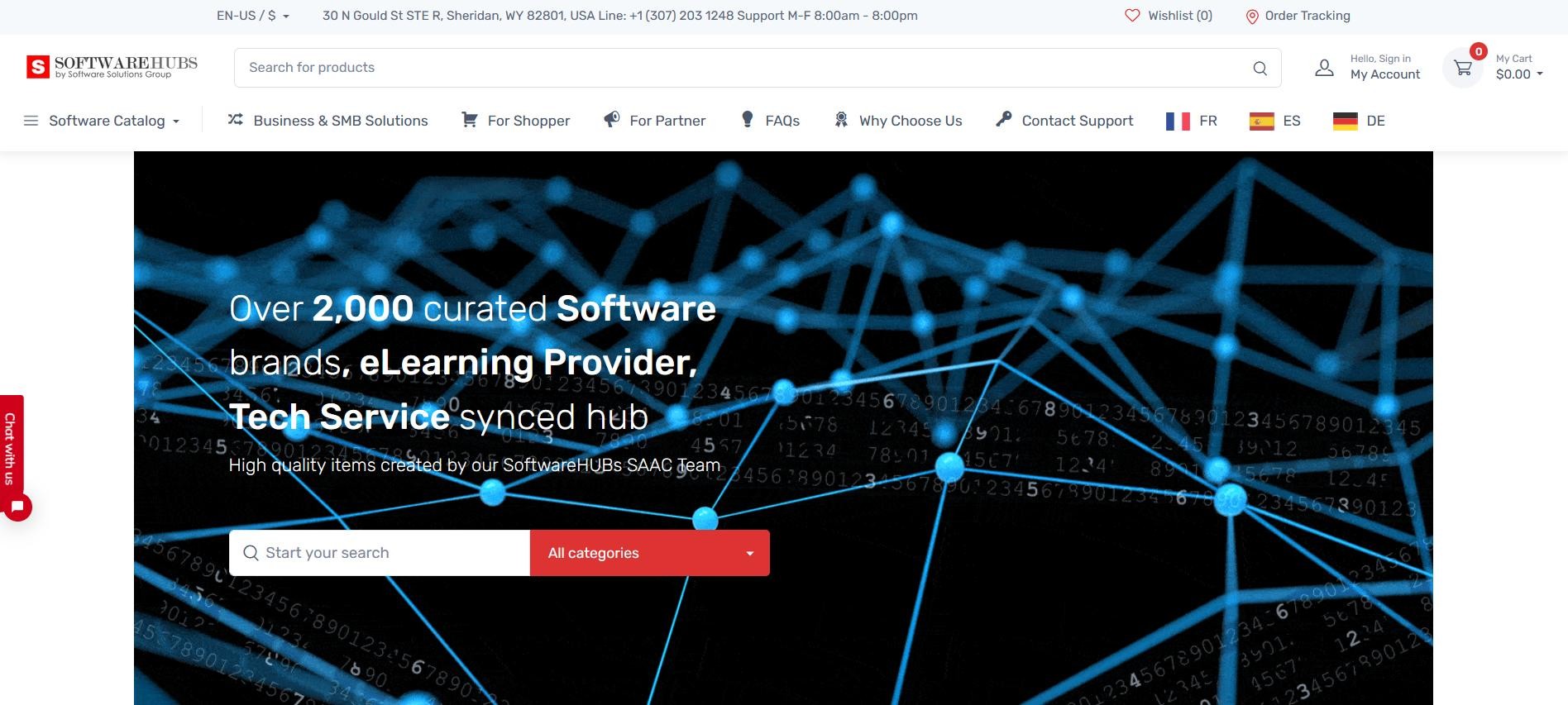The height and width of the screenshot is (705, 1568).
Task: Switch site language to ES
Action: point(1275,121)
